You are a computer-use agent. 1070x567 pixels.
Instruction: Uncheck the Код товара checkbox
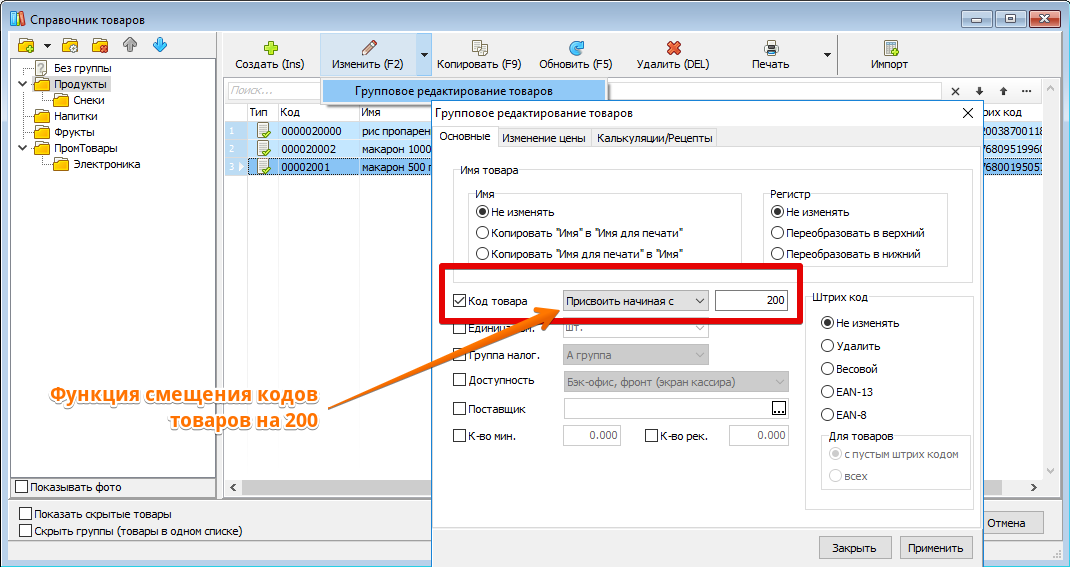[x=460, y=300]
